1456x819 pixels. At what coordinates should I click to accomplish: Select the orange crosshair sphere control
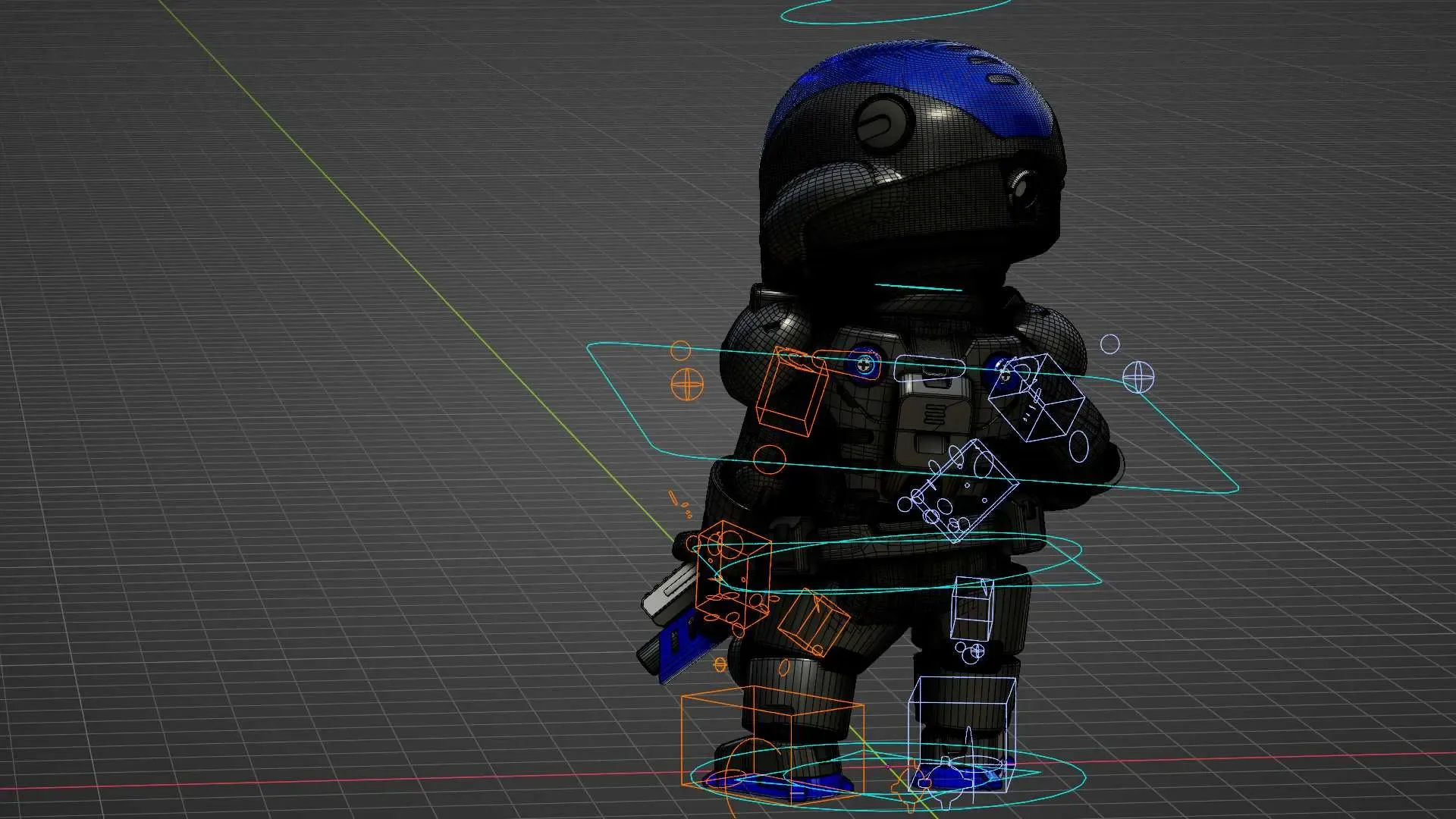coord(687,384)
